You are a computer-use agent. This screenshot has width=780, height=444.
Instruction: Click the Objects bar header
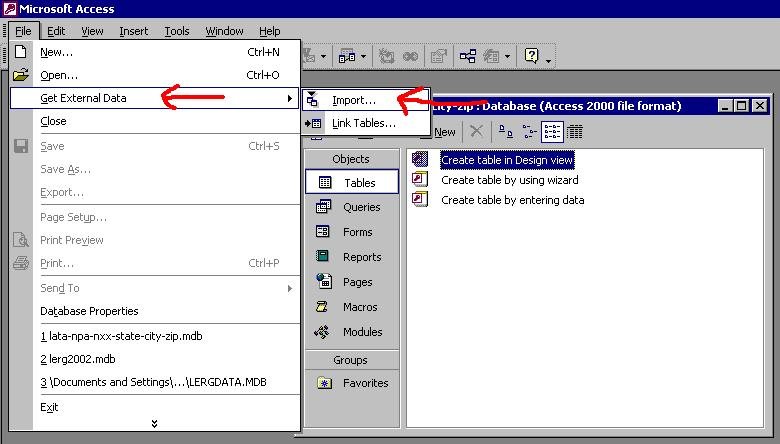pos(351,159)
